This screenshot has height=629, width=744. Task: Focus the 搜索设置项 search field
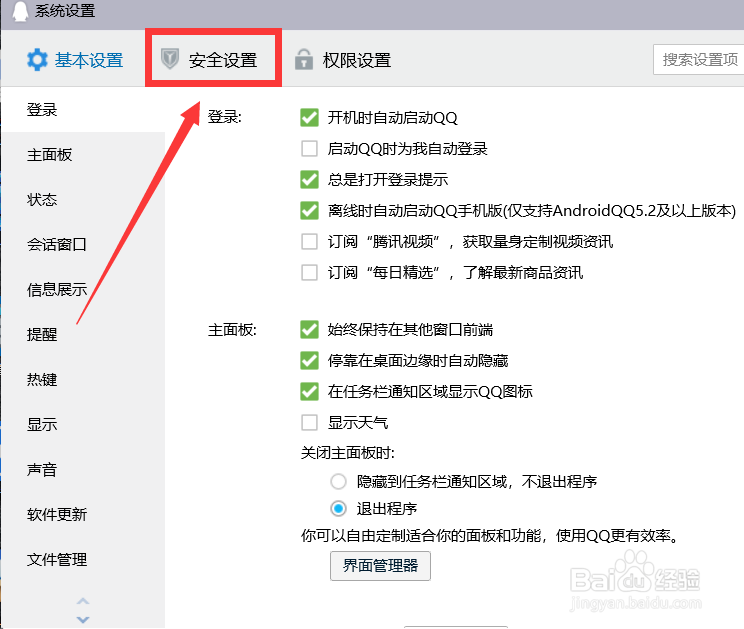698,60
